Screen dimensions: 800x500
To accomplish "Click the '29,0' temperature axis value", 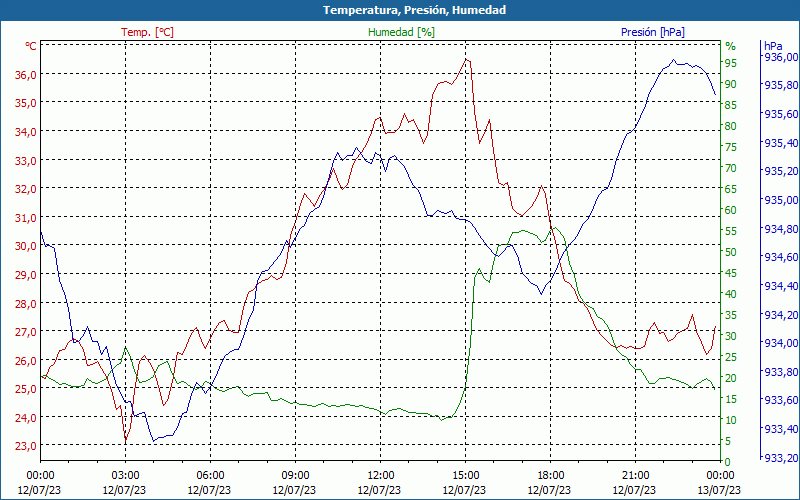I will [27, 274].
